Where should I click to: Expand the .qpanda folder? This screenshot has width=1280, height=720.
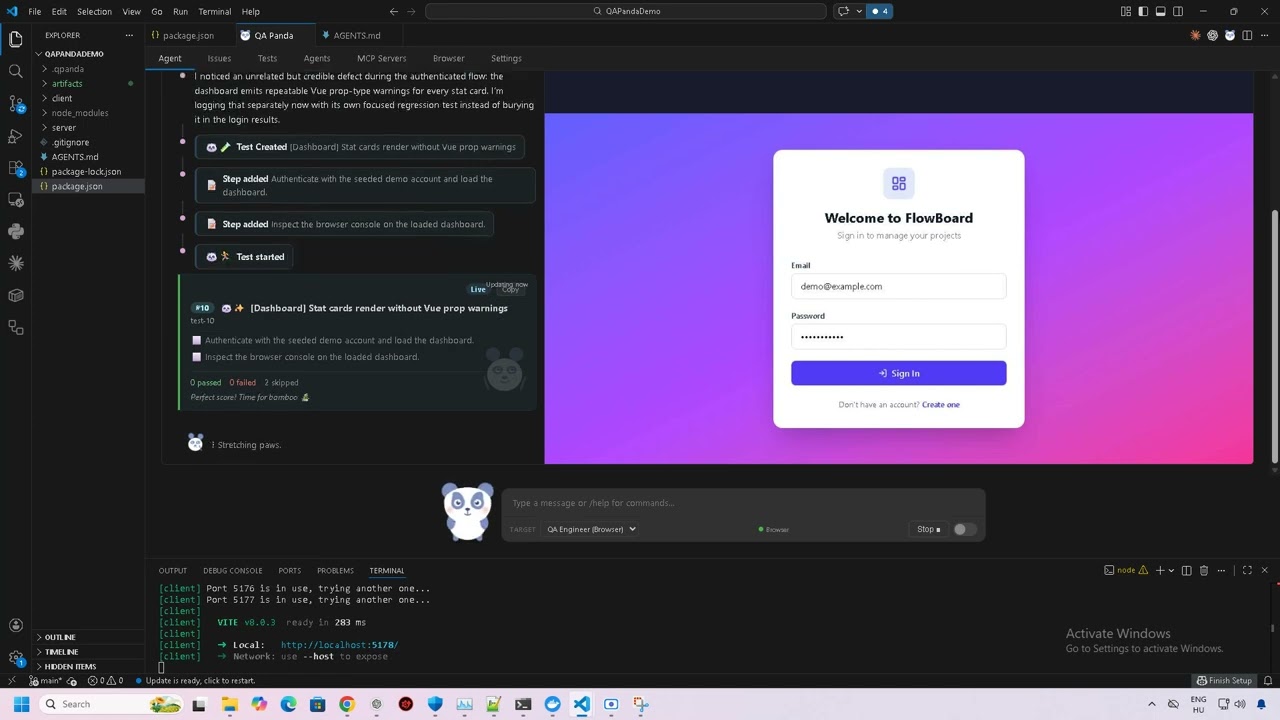point(67,69)
